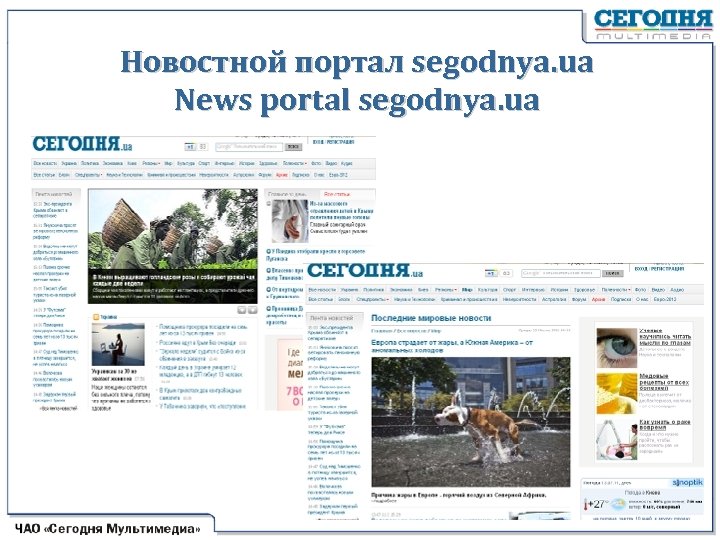The width and height of the screenshot is (720, 540).
Task: Open Видео on the world news page menu
Action: pos(658,290)
